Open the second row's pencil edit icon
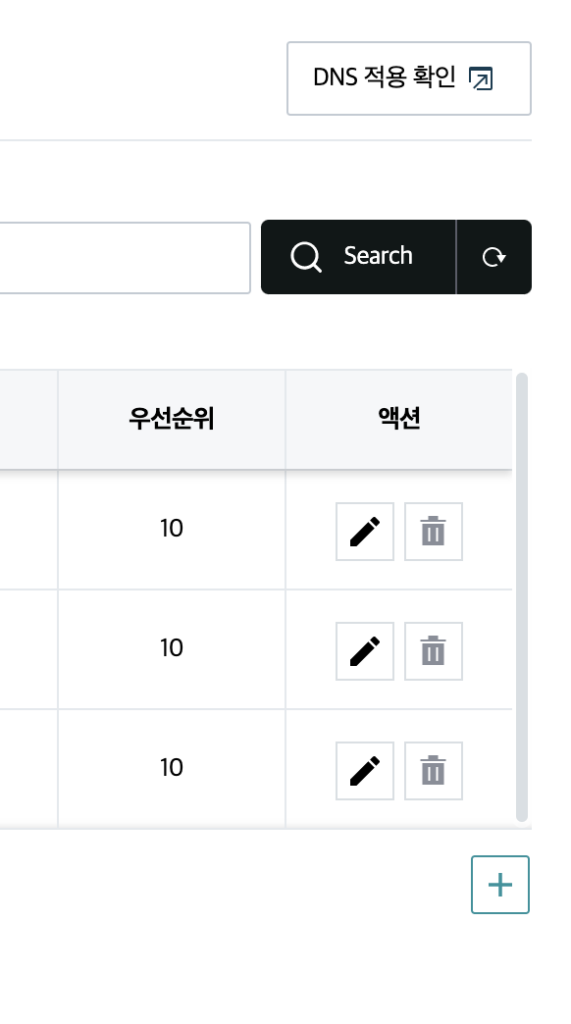 [x=365, y=651]
